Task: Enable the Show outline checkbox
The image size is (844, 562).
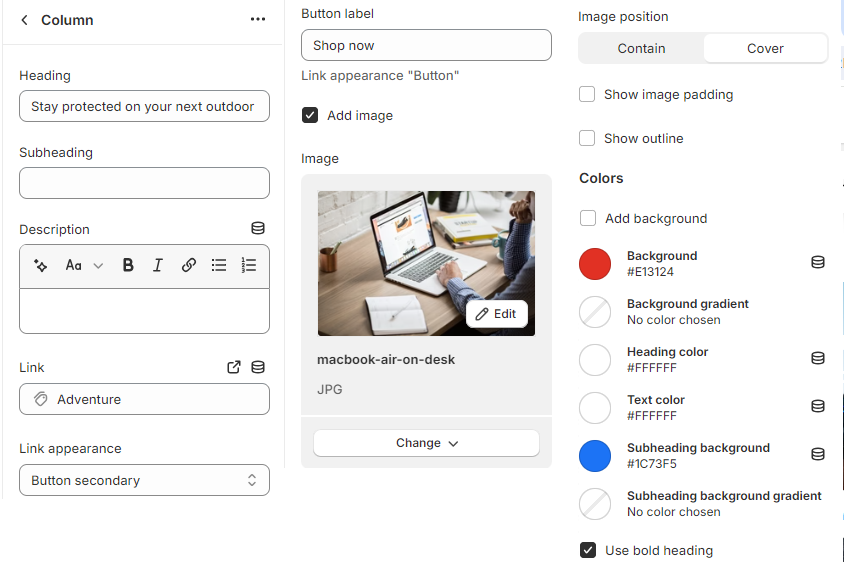Action: click(587, 139)
